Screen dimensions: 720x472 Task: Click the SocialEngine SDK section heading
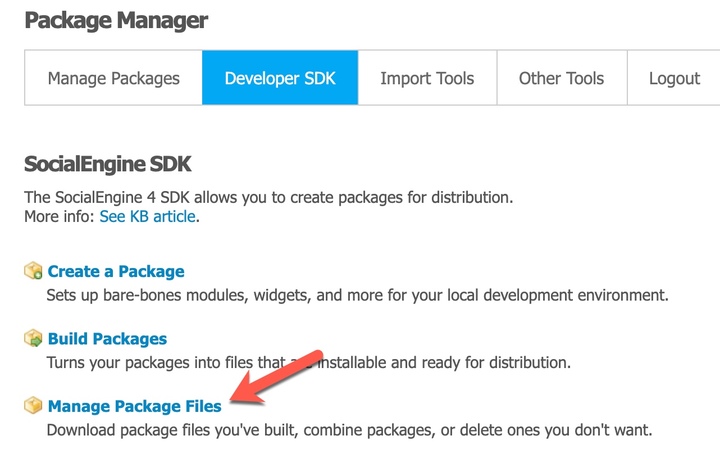coord(107,164)
